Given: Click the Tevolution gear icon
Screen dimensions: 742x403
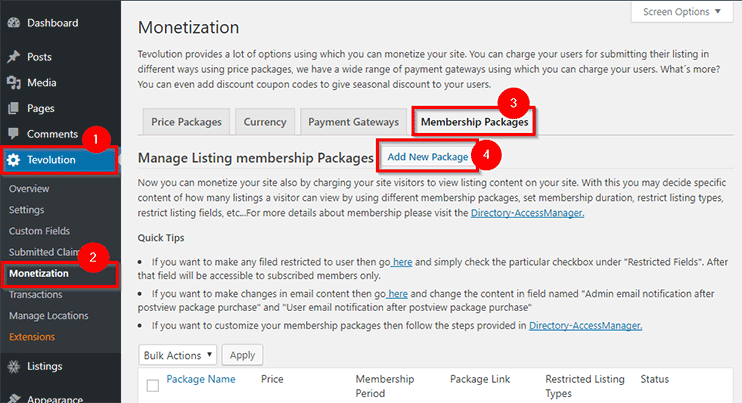Looking at the screenshot, I should tap(14, 160).
